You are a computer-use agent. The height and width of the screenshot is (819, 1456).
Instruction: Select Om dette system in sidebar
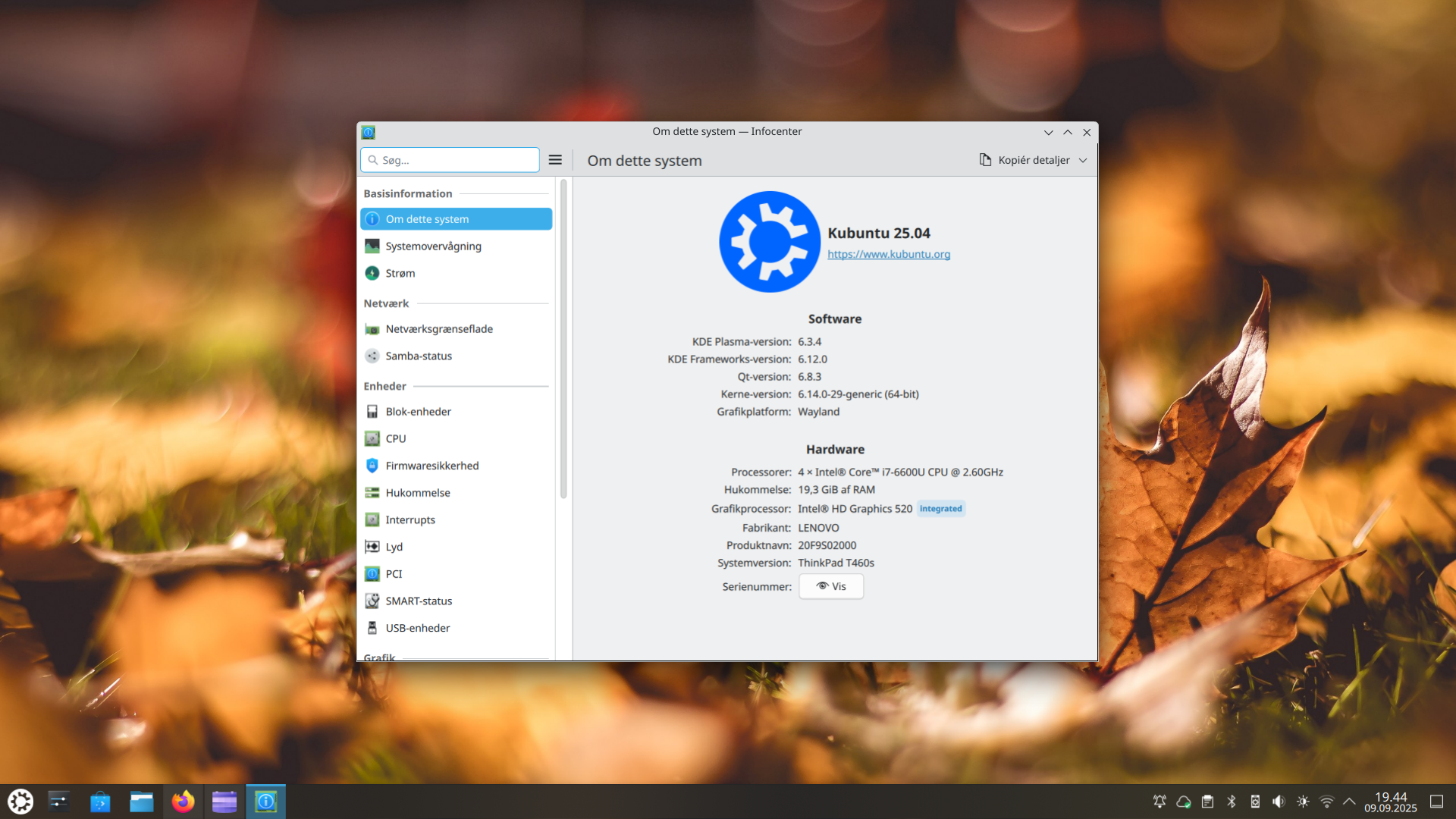coord(456,219)
